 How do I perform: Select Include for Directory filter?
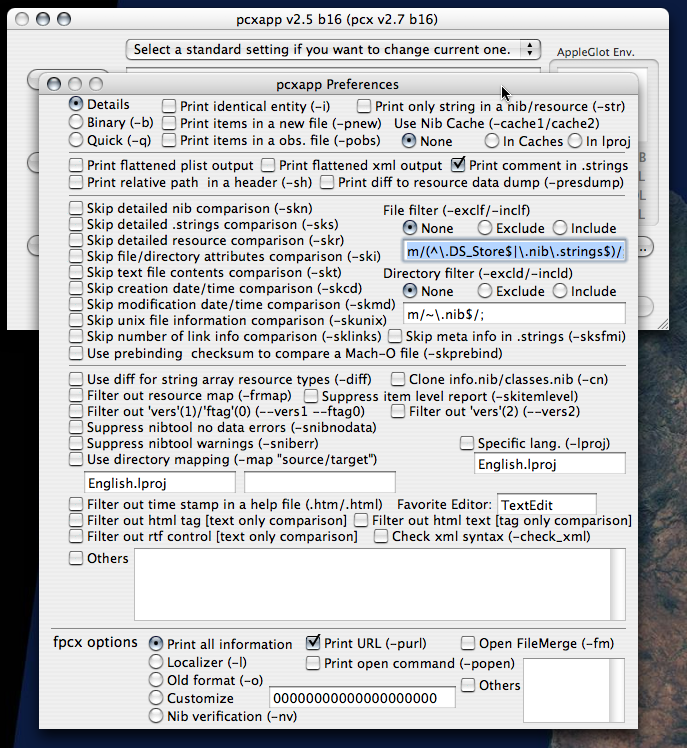tap(559, 291)
